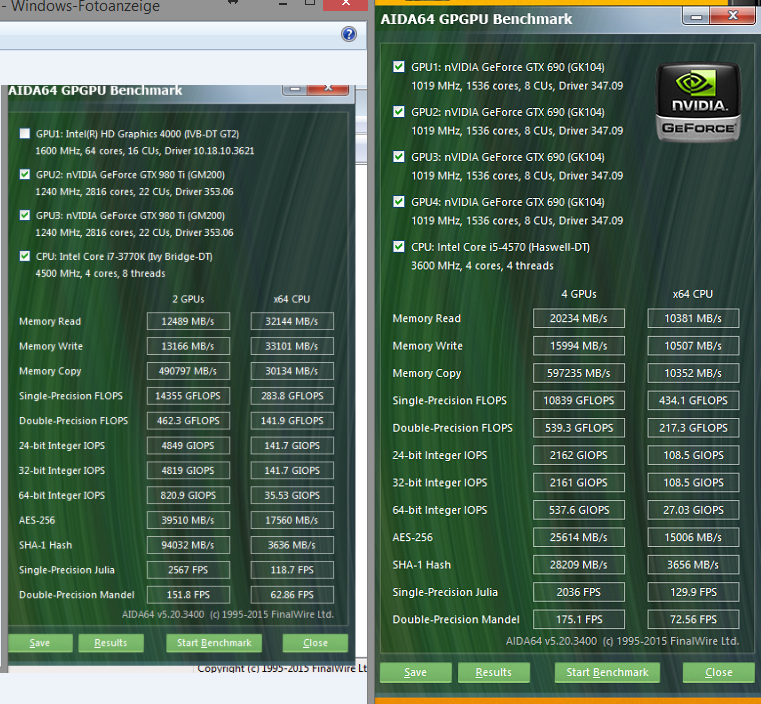Save results in the GTX 690 window
This screenshot has height=704, width=761.
(414, 672)
